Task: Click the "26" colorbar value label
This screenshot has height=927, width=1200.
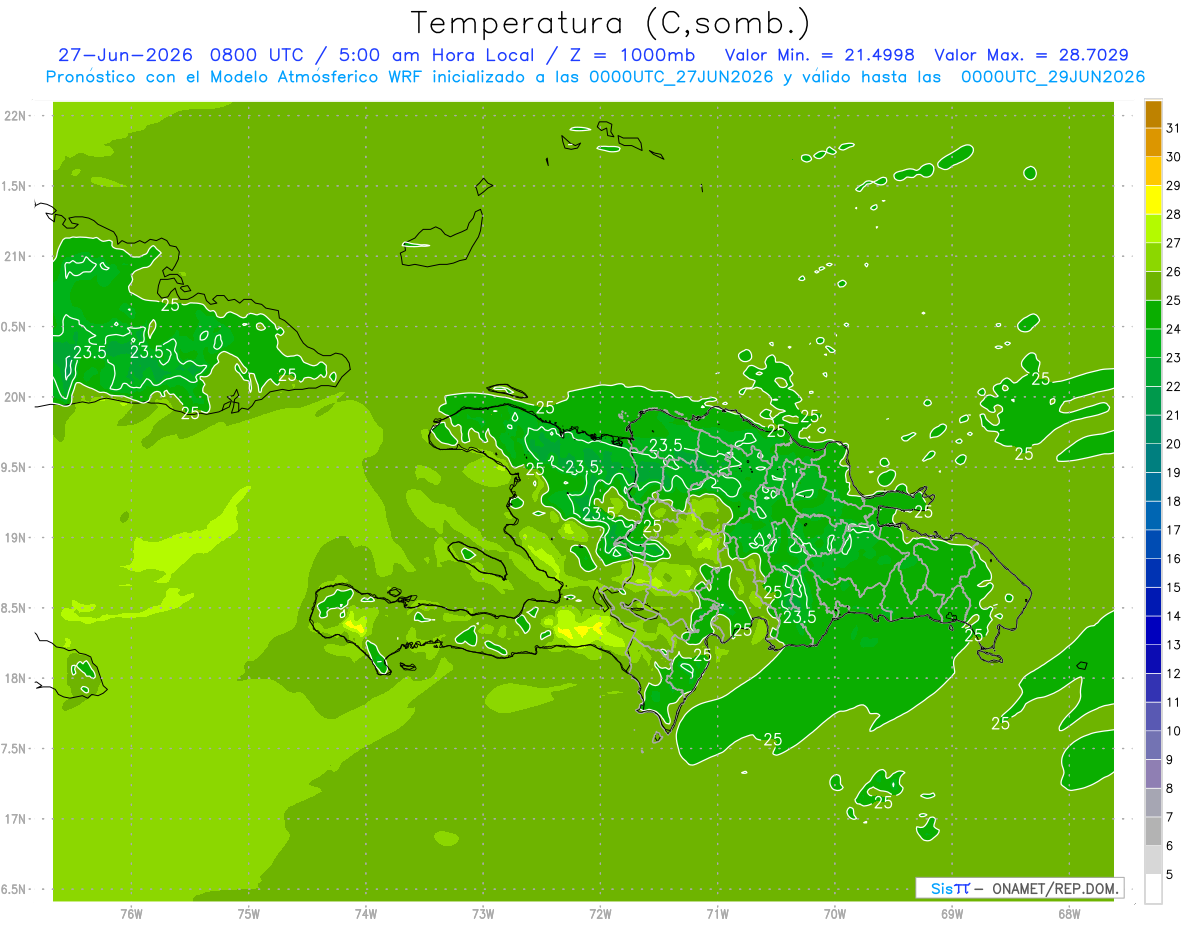Action: coord(1175,272)
